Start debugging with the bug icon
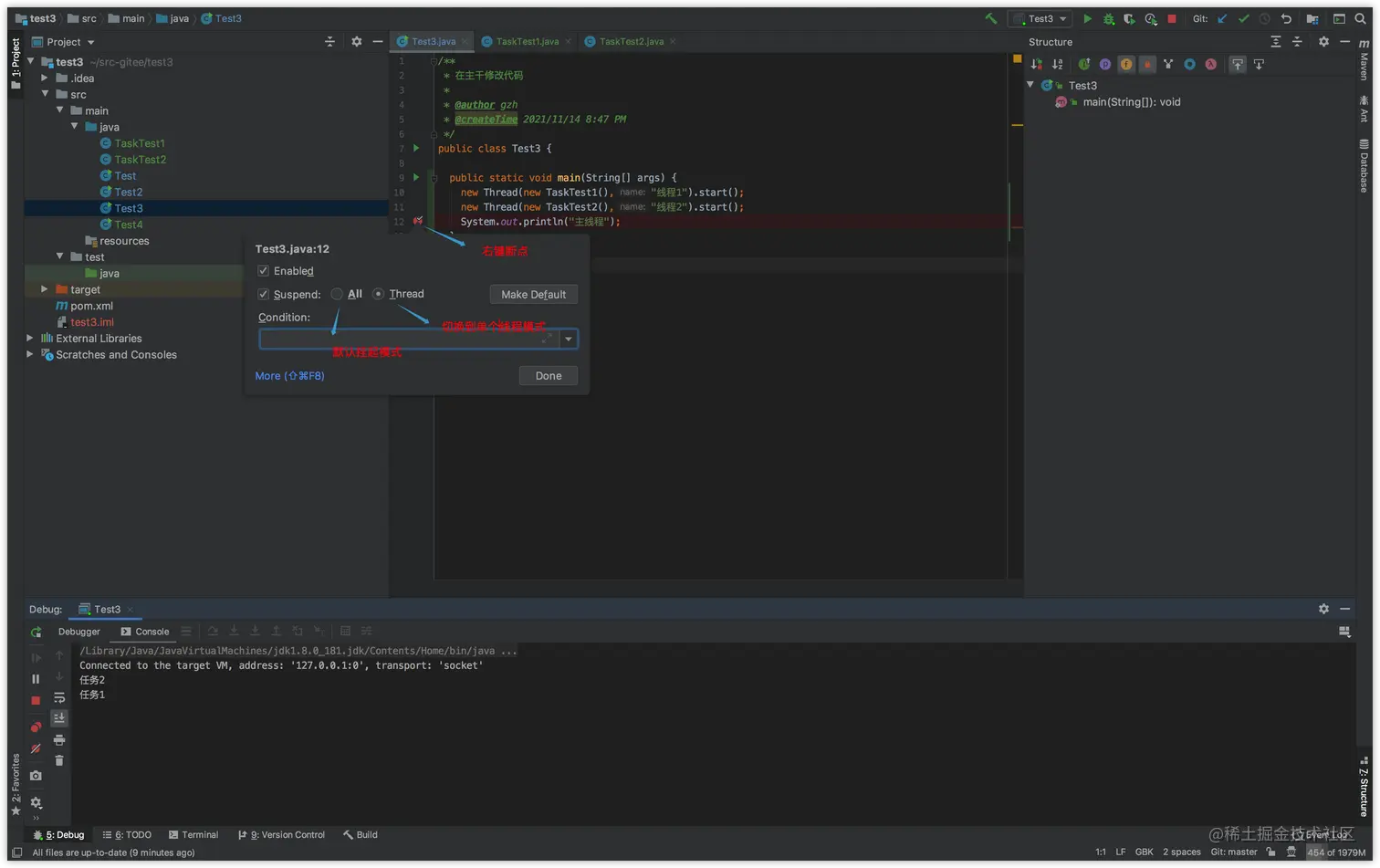The width and height of the screenshot is (1380, 868). tap(1109, 18)
